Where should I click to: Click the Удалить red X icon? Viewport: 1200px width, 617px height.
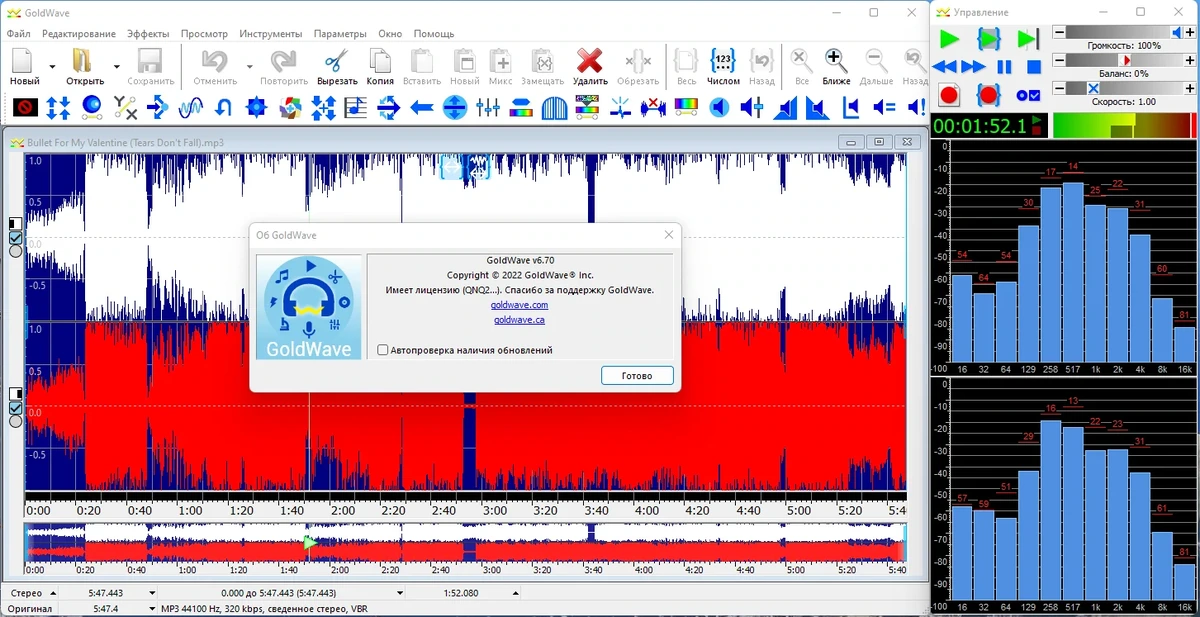[590, 61]
